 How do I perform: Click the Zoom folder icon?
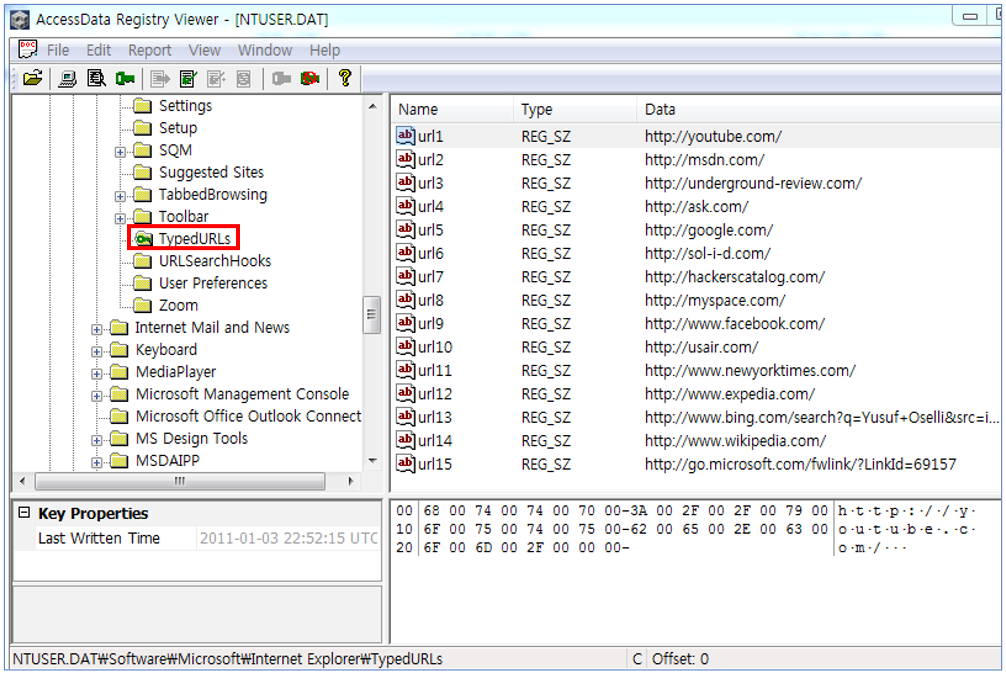[142, 305]
